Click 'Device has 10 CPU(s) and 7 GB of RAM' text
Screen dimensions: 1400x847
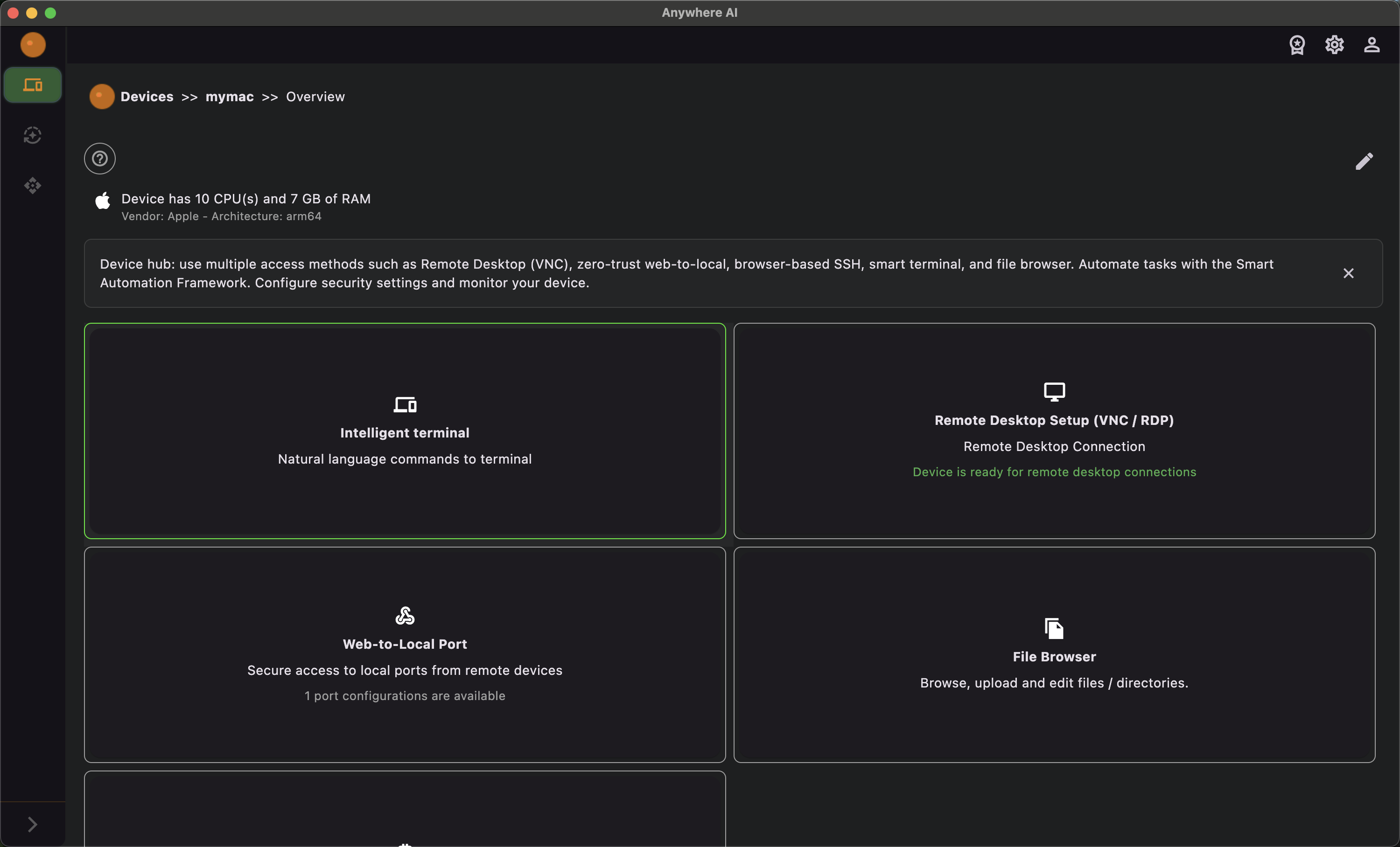[246, 199]
